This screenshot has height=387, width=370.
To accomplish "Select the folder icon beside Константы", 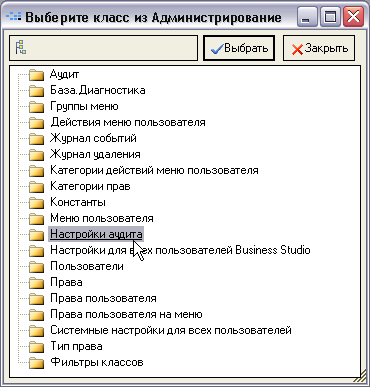I will [36, 203].
